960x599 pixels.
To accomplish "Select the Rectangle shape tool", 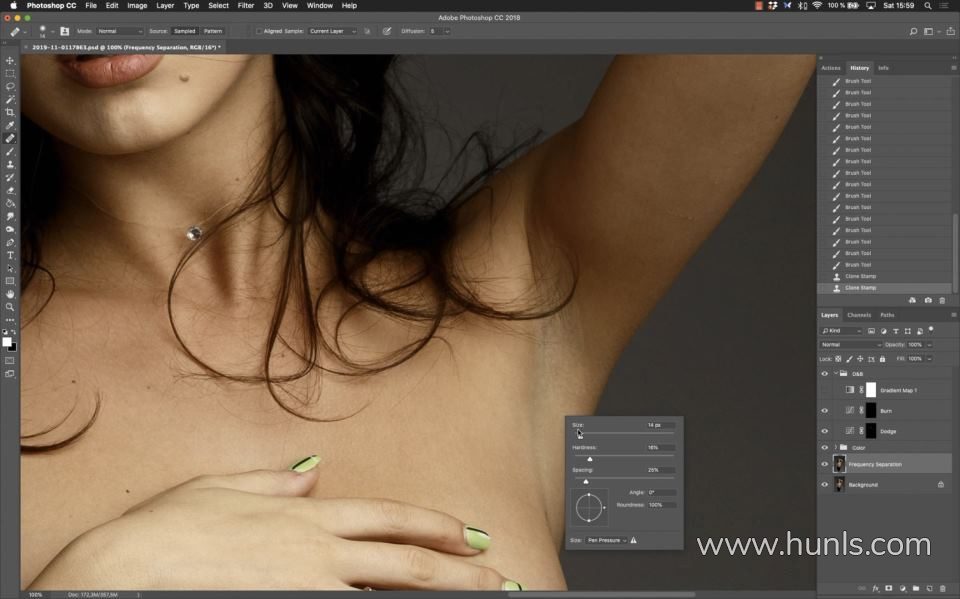I will [x=10, y=281].
